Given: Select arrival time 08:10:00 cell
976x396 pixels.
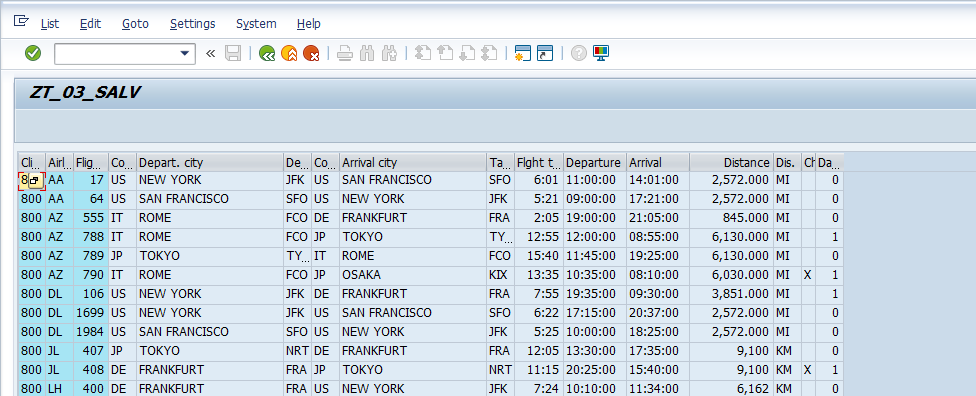Looking at the screenshot, I should click(x=658, y=275).
